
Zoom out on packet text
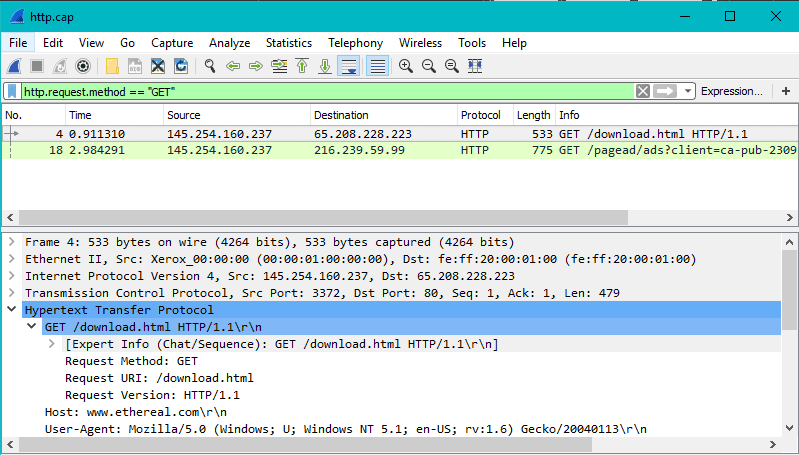(x=429, y=66)
